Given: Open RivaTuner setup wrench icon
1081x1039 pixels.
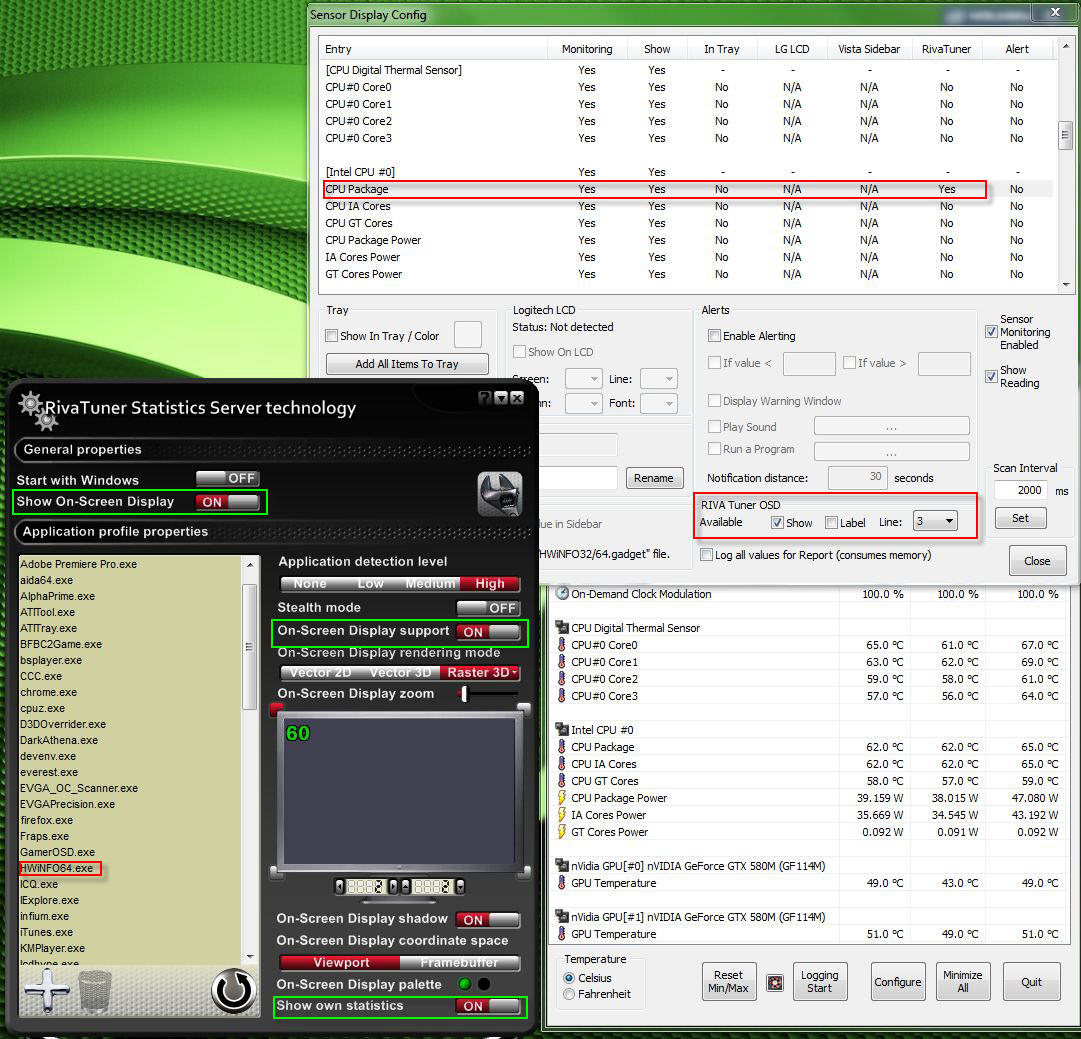Looking at the screenshot, I should click(x=500, y=494).
